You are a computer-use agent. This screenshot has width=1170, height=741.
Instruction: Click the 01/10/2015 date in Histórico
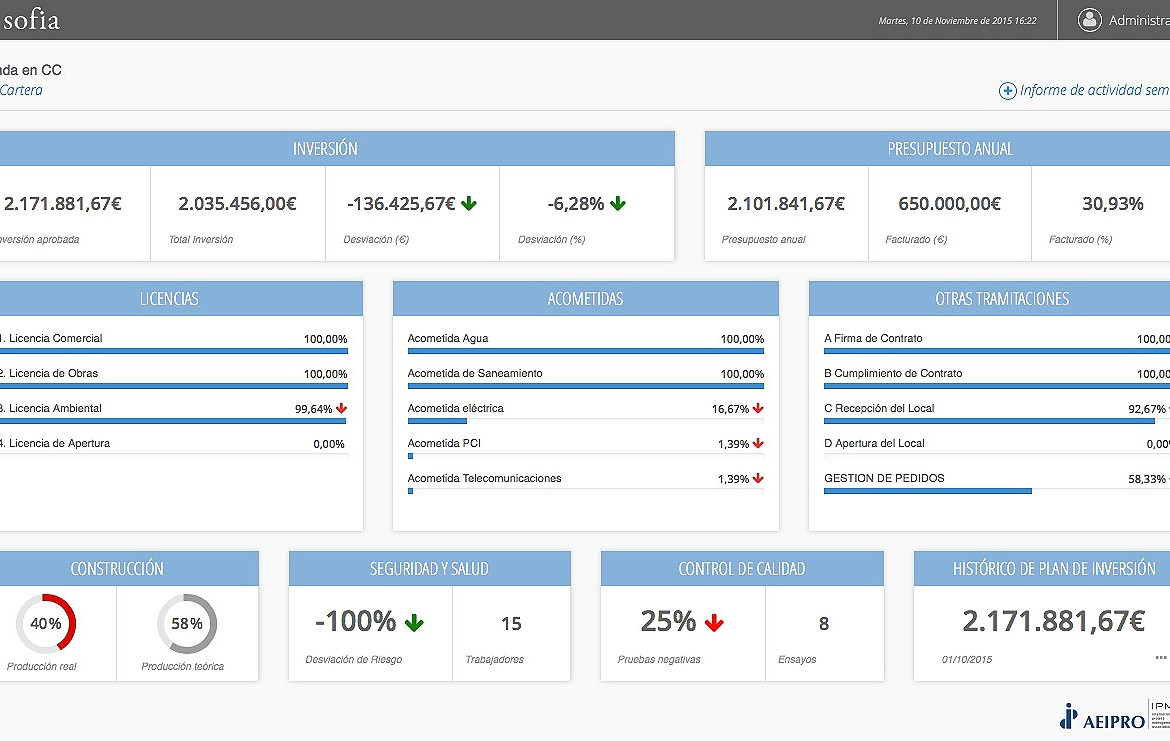click(x=967, y=660)
